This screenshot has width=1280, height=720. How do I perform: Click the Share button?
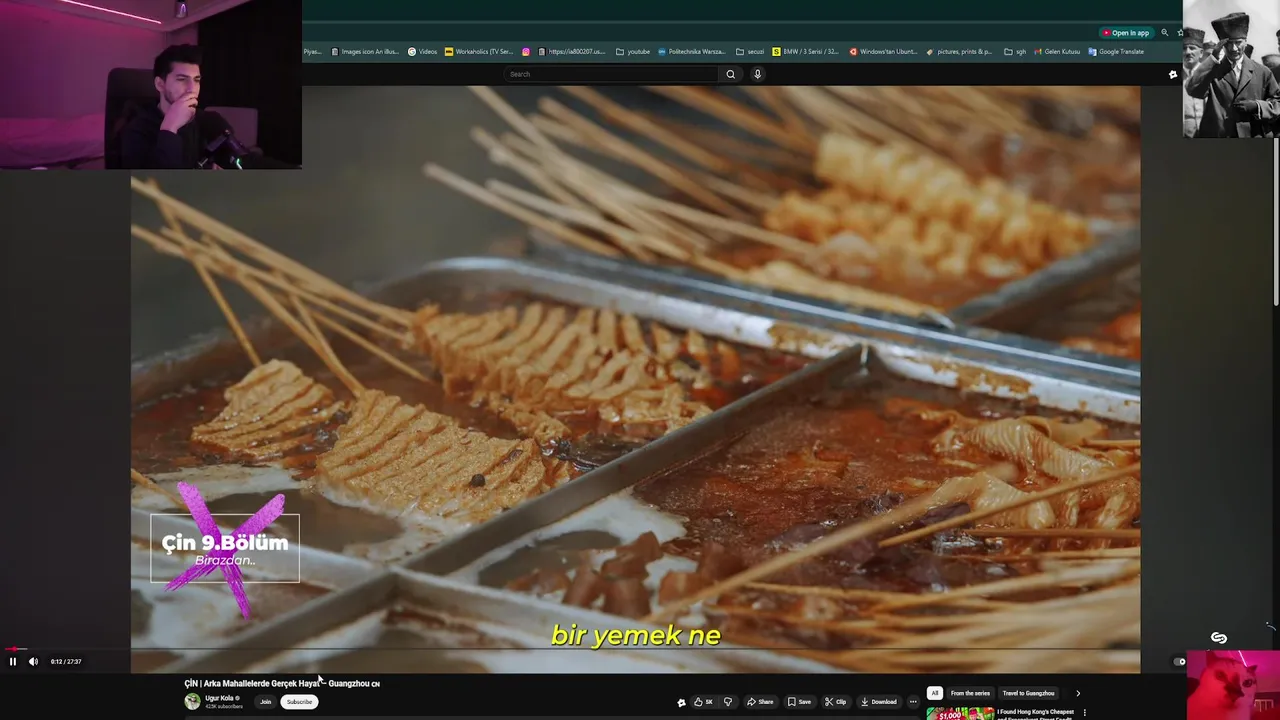(760, 702)
